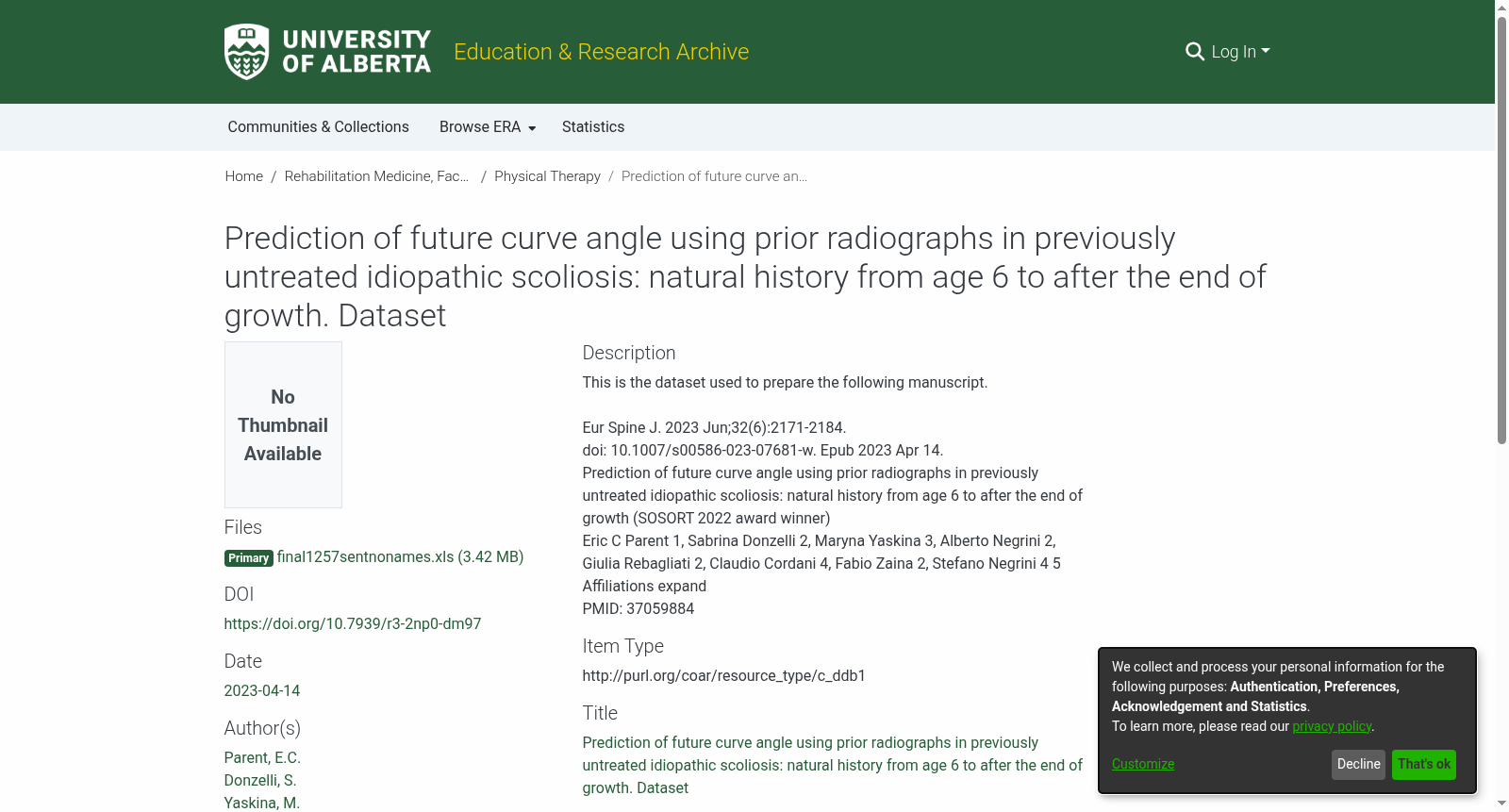This screenshot has height=812, width=1509.
Task: Open the Statistics menu item
Action: click(593, 127)
